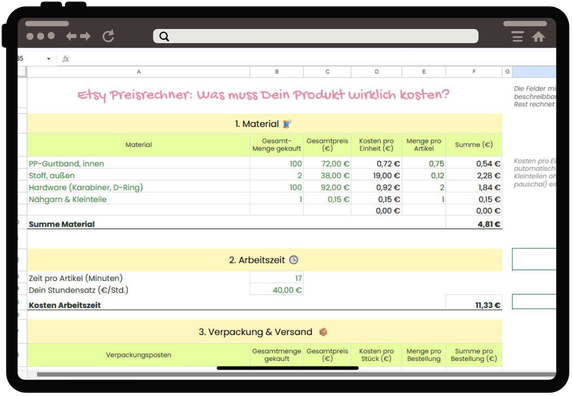Reload the page with refresh icon
Viewport: 573px width, 396px height.
click(x=108, y=36)
